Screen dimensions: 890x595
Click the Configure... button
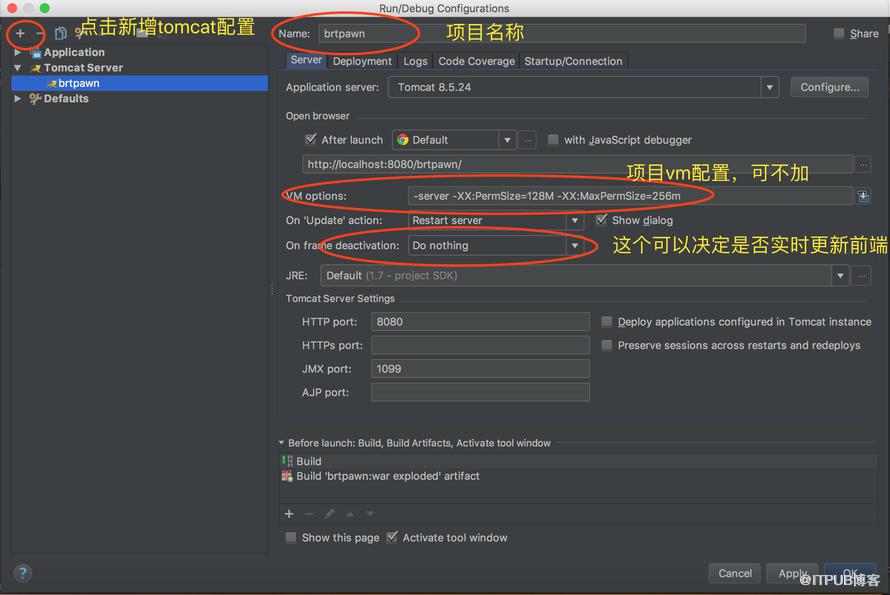pos(829,87)
